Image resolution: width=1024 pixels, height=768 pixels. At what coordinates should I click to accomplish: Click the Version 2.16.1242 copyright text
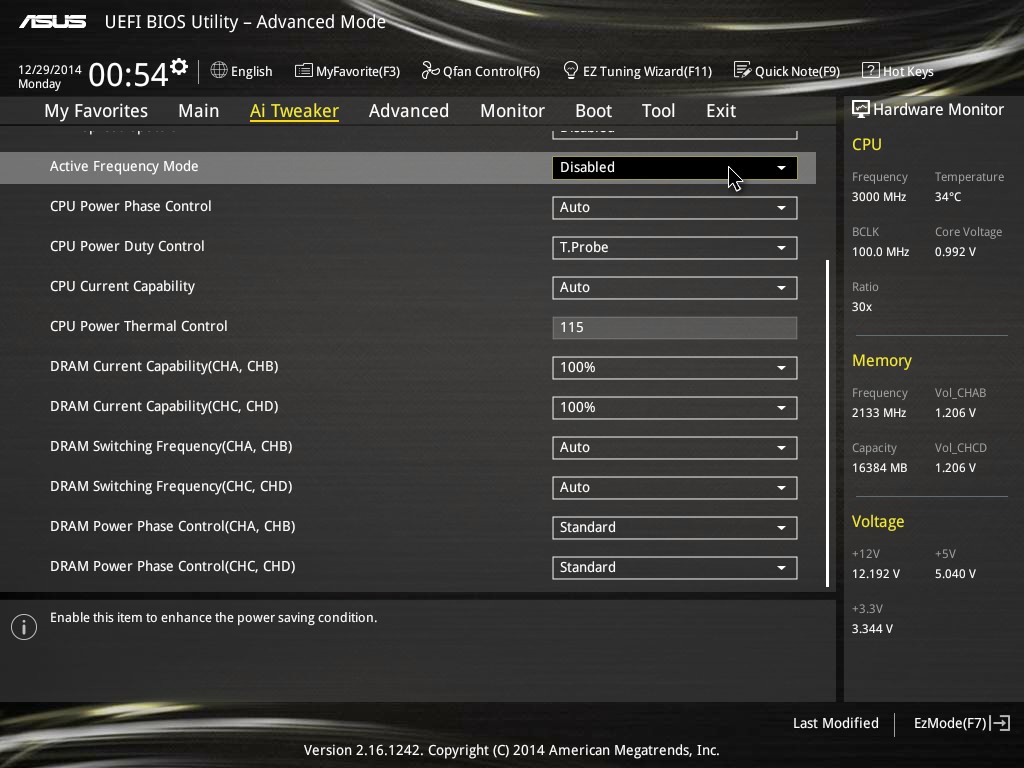(x=511, y=750)
